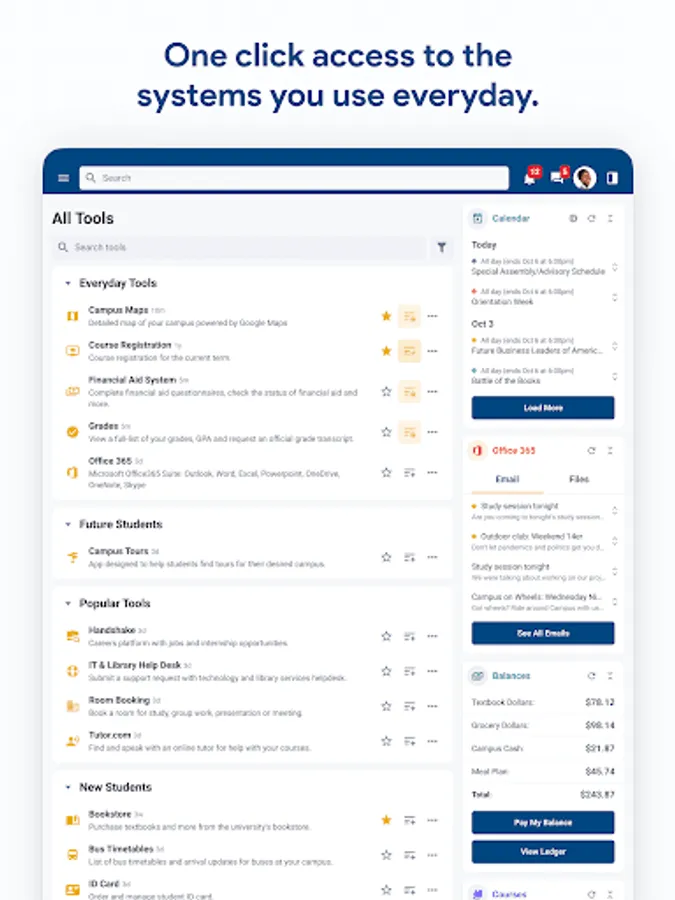Favorite the Handshake star
Viewport: 675px width, 900px height.
386,636
